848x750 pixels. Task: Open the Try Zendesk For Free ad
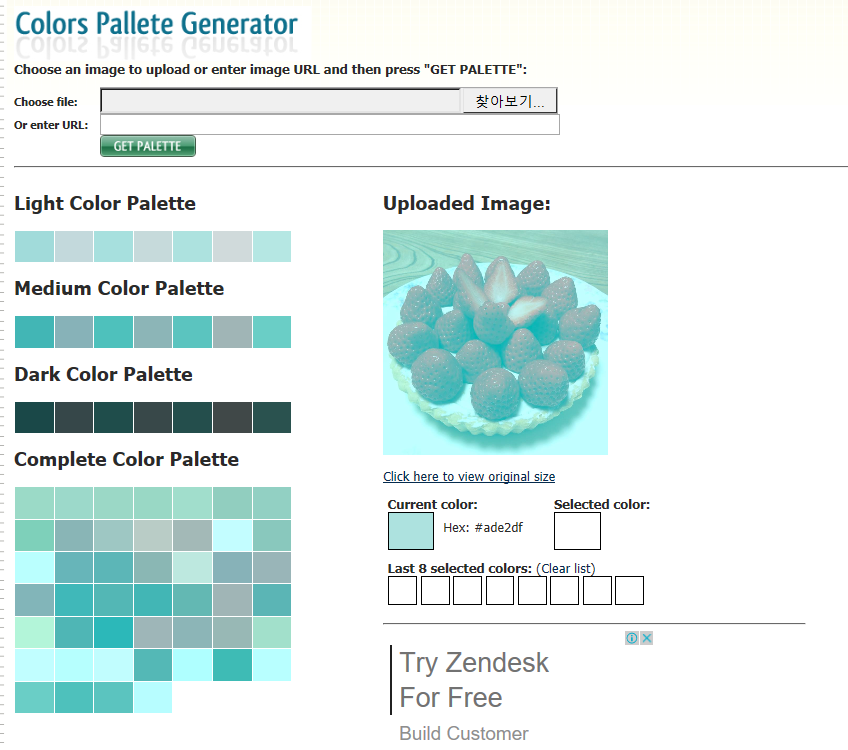(474, 680)
